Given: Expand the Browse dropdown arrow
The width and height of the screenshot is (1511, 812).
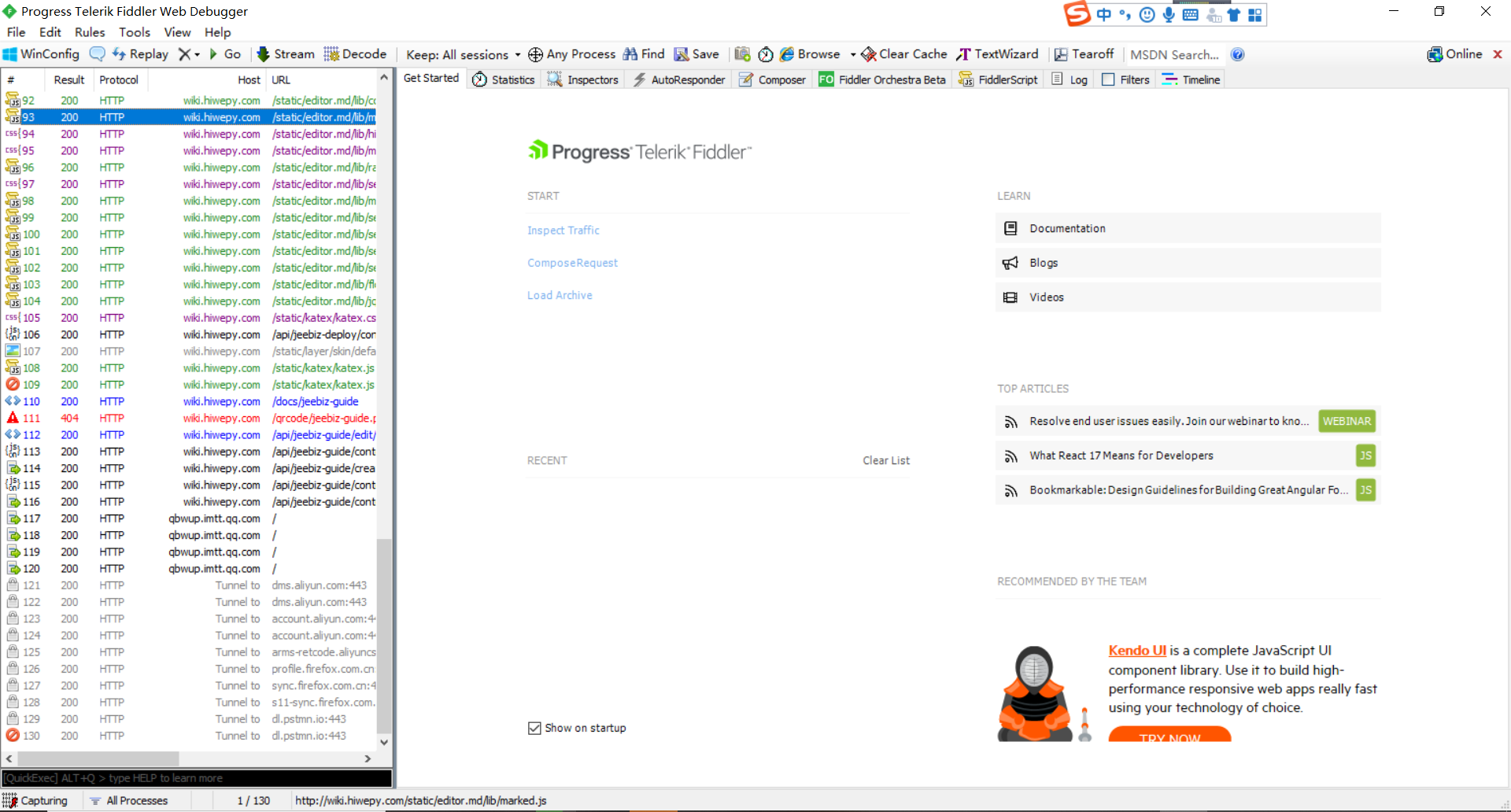Looking at the screenshot, I should point(853,55).
